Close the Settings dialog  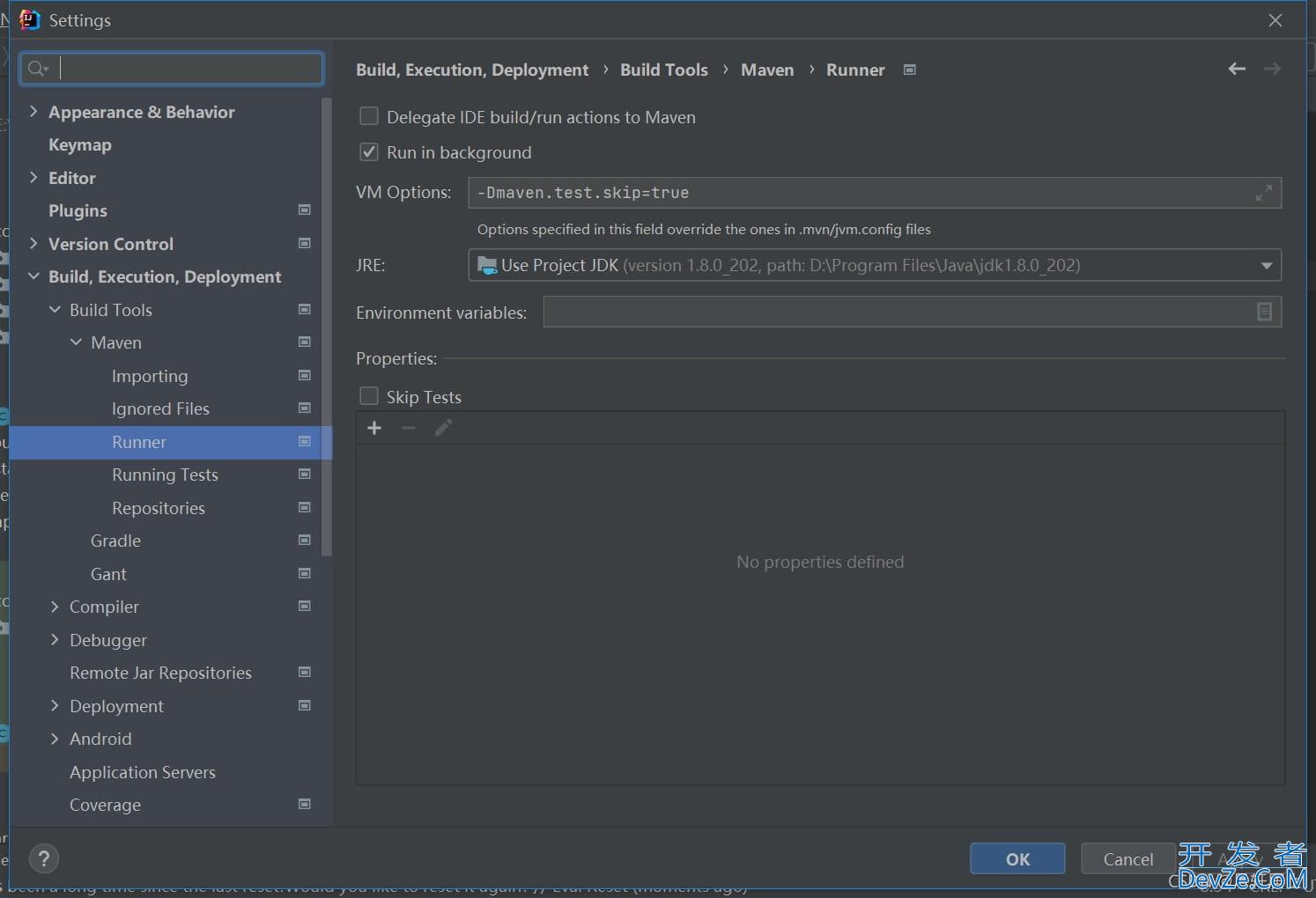click(1275, 20)
